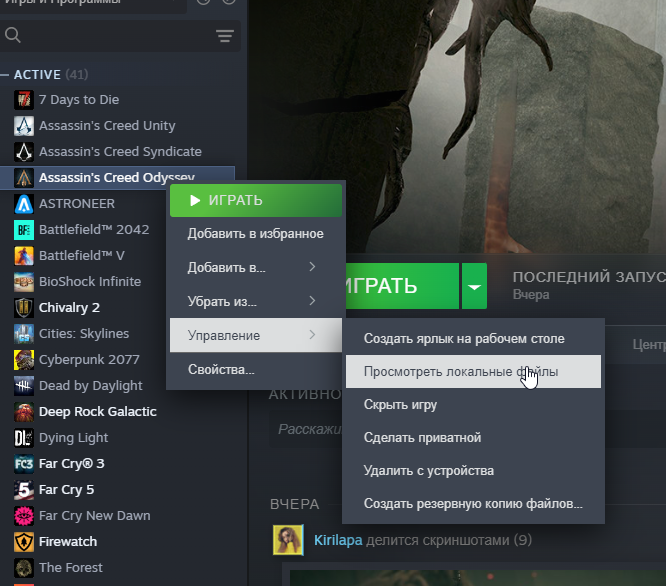
Task: Expand the Убрать из... submenu
Action: pyautogui.click(x=256, y=301)
